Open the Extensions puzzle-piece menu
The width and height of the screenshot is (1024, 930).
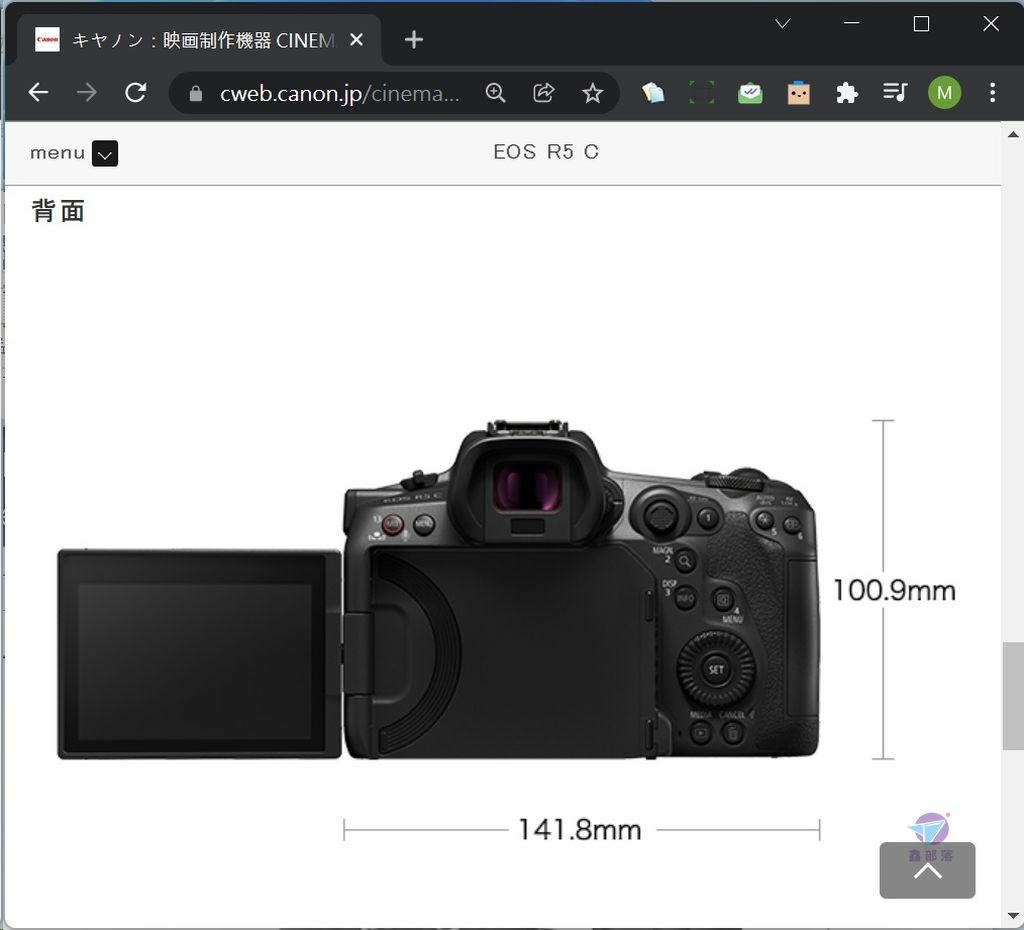(846, 93)
